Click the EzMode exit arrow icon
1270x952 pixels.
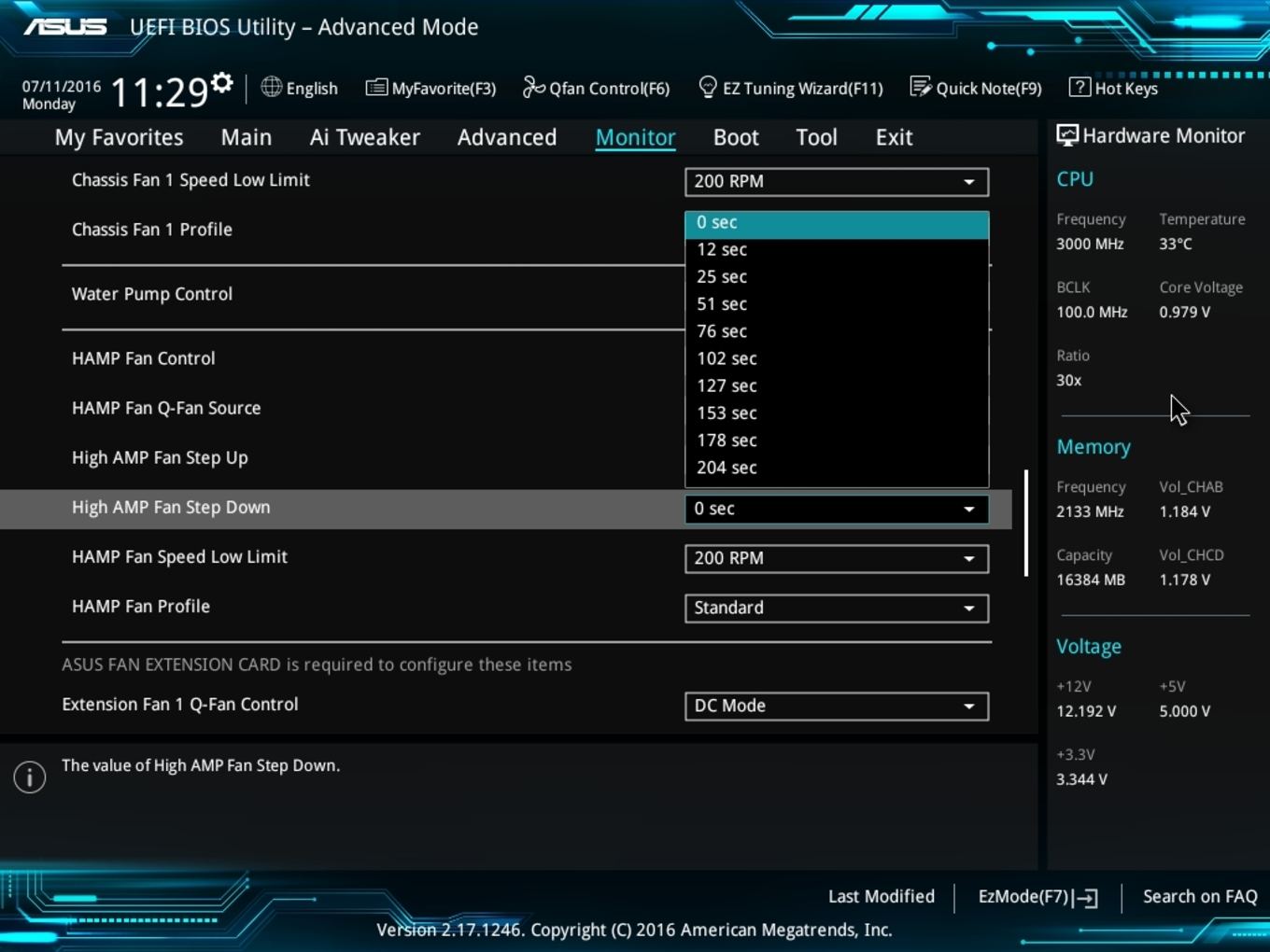tap(1085, 898)
